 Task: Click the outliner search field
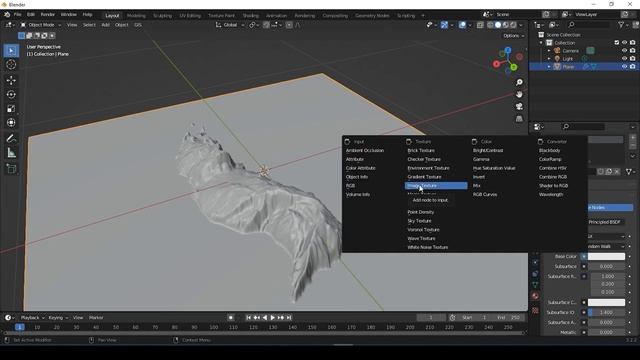tap(588, 25)
